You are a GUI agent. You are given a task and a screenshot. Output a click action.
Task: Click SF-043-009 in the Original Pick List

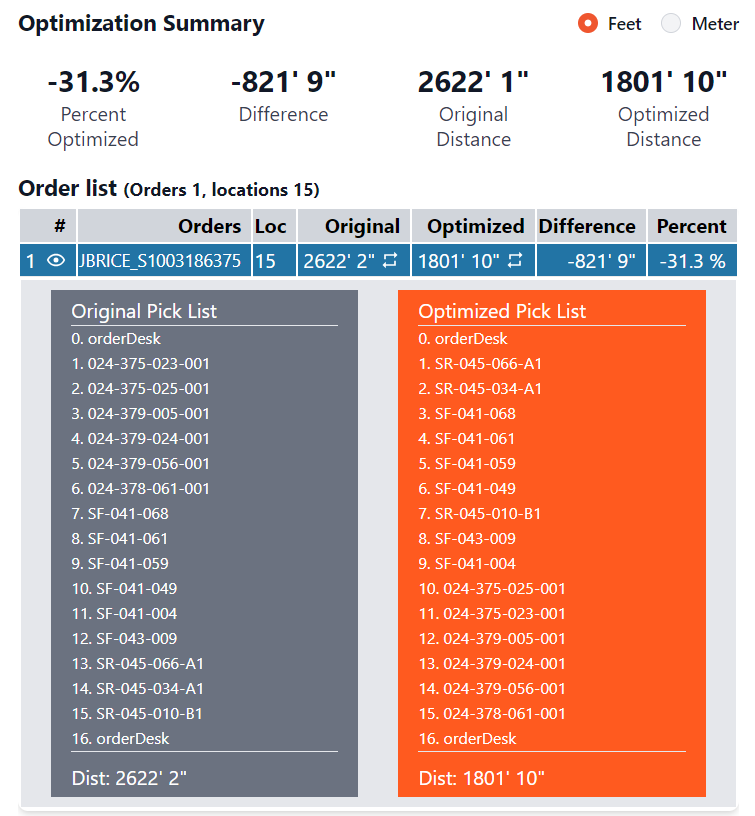click(x=137, y=639)
